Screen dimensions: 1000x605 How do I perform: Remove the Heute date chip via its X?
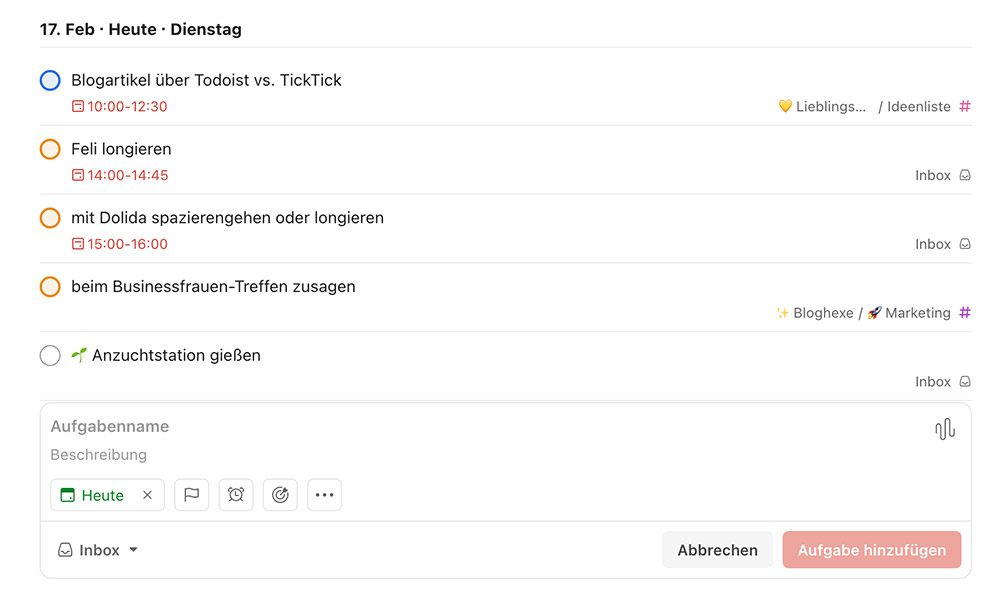tap(147, 494)
